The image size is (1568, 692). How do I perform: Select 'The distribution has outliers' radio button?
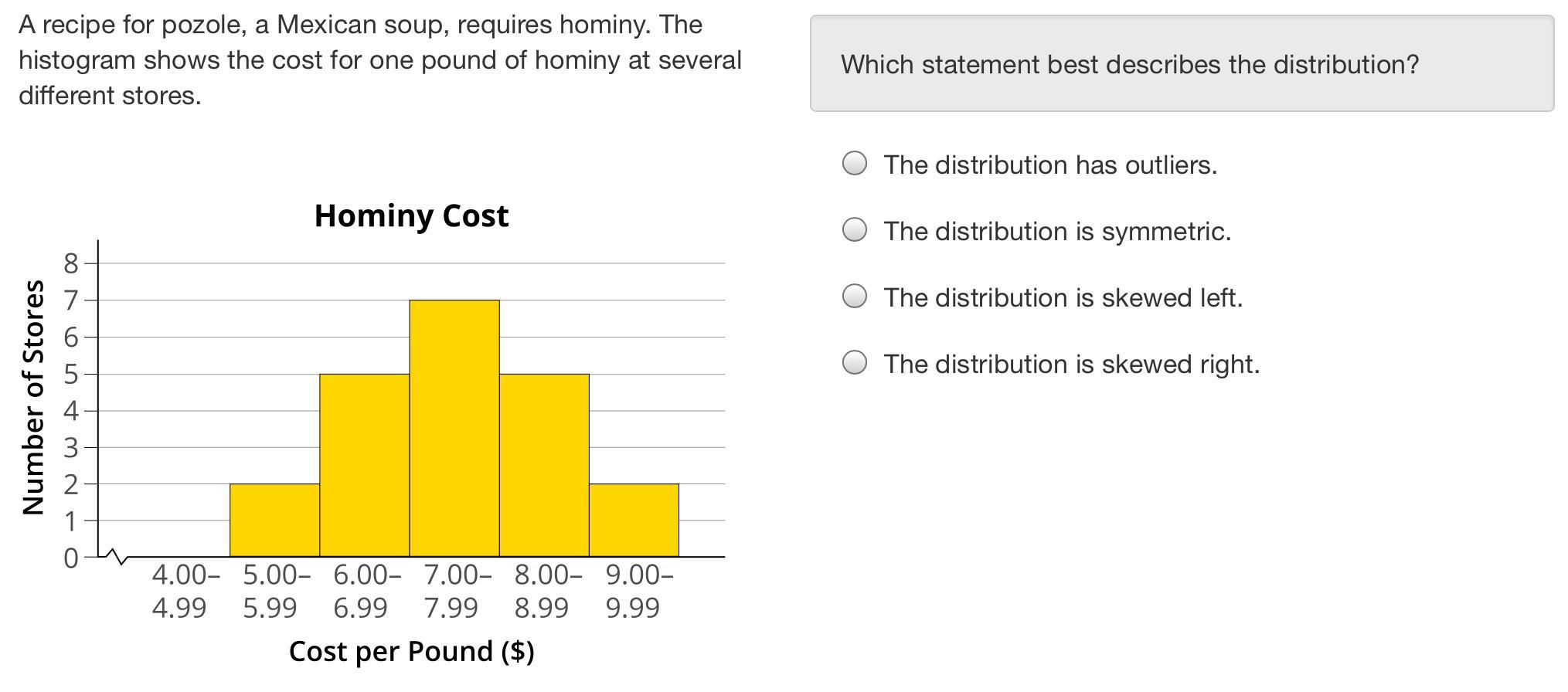[854, 164]
